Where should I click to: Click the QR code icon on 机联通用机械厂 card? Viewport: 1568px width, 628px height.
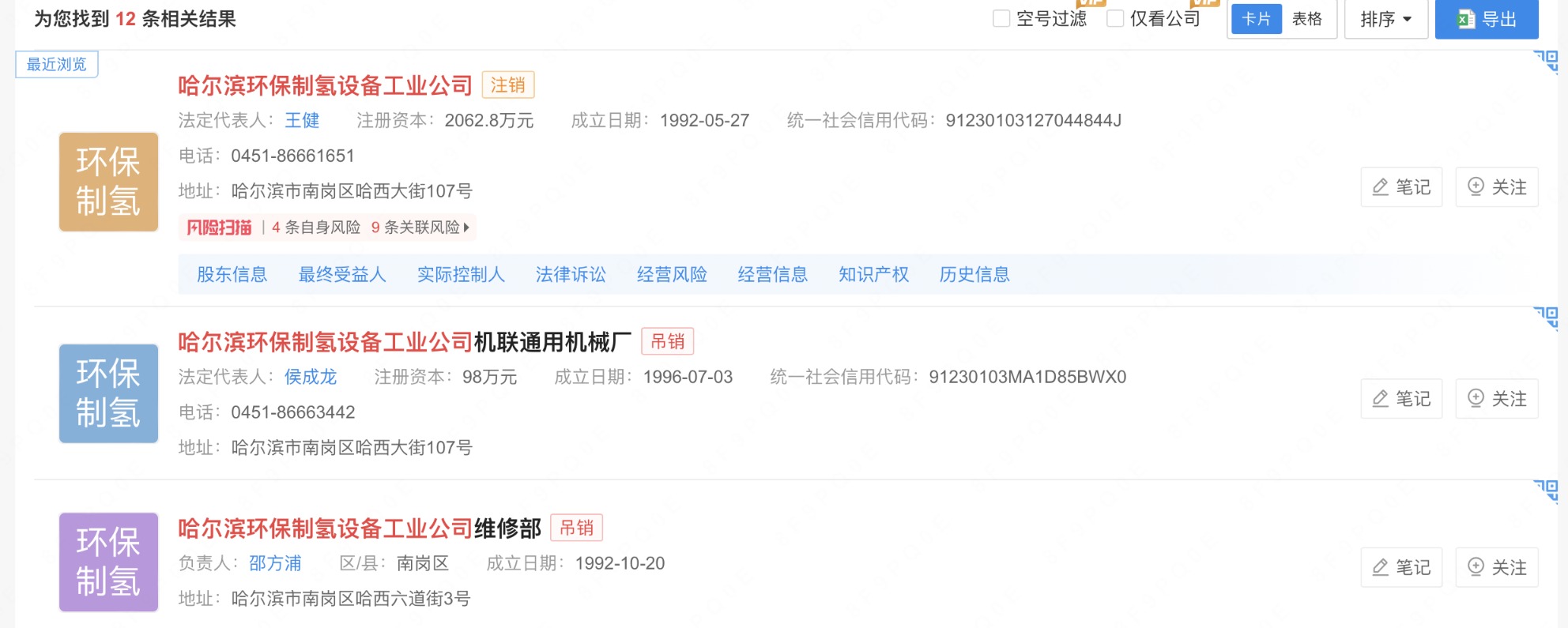(x=1547, y=319)
